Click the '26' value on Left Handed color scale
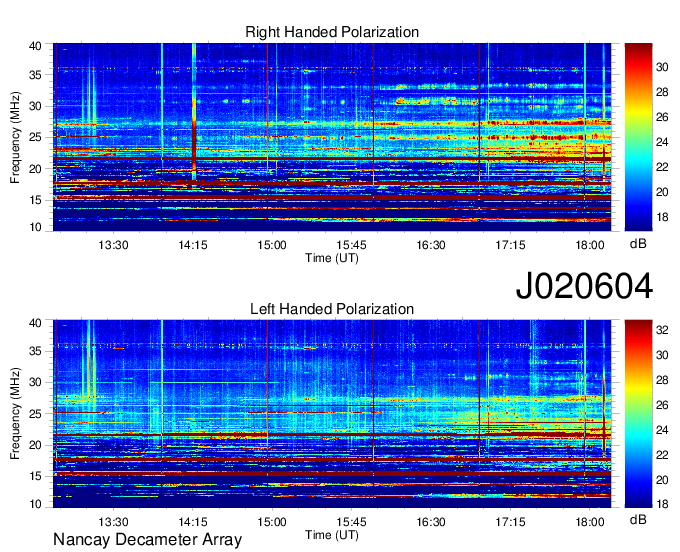 pos(662,405)
